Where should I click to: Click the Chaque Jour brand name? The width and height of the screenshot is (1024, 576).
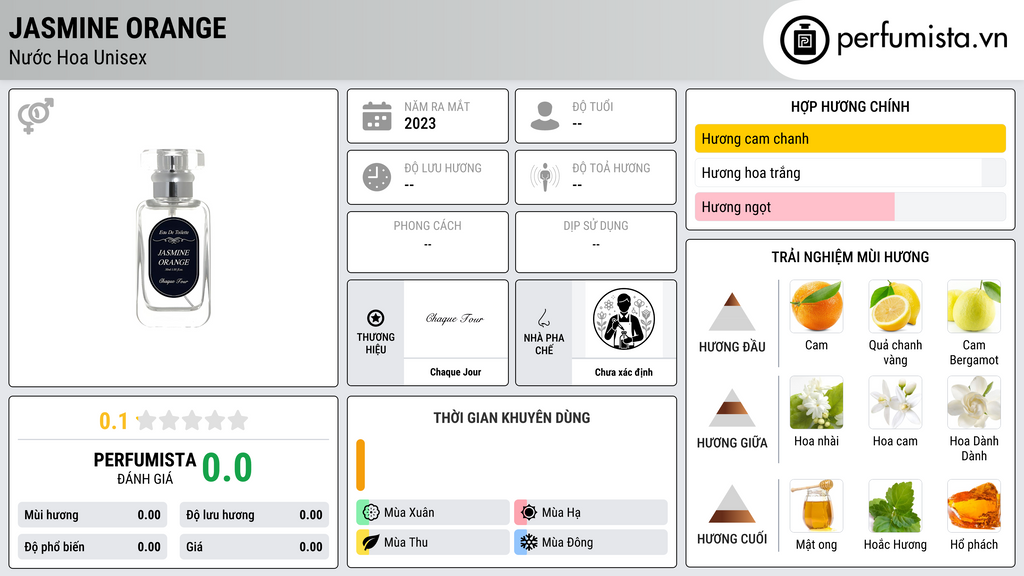(x=455, y=372)
